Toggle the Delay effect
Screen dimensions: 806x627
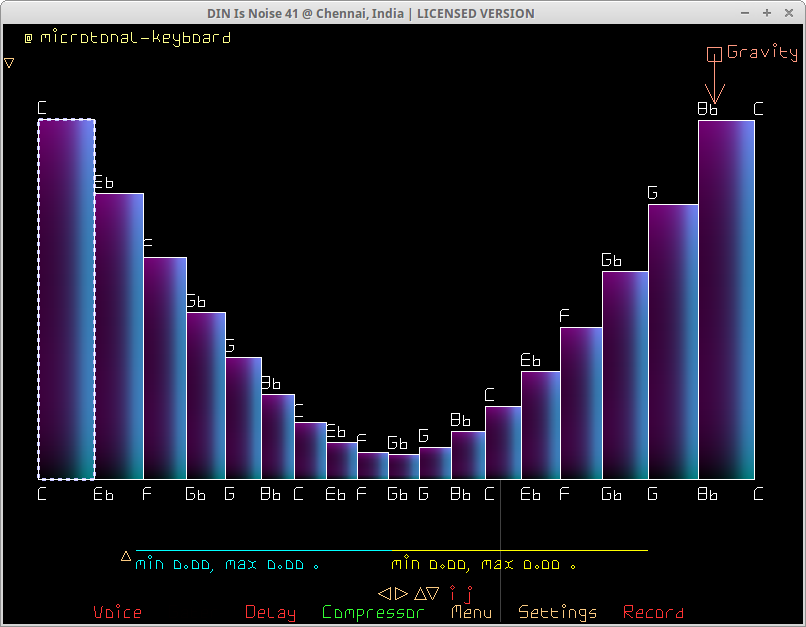pos(270,612)
